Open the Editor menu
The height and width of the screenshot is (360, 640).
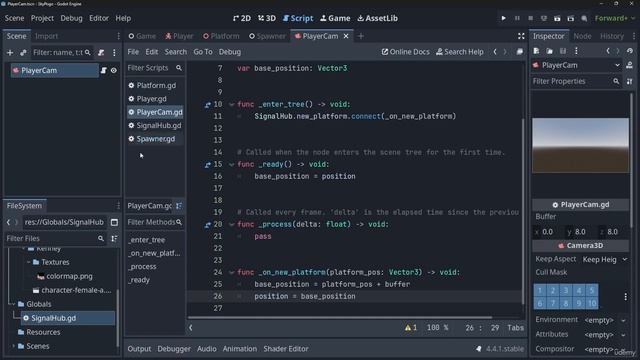[x=99, y=18]
